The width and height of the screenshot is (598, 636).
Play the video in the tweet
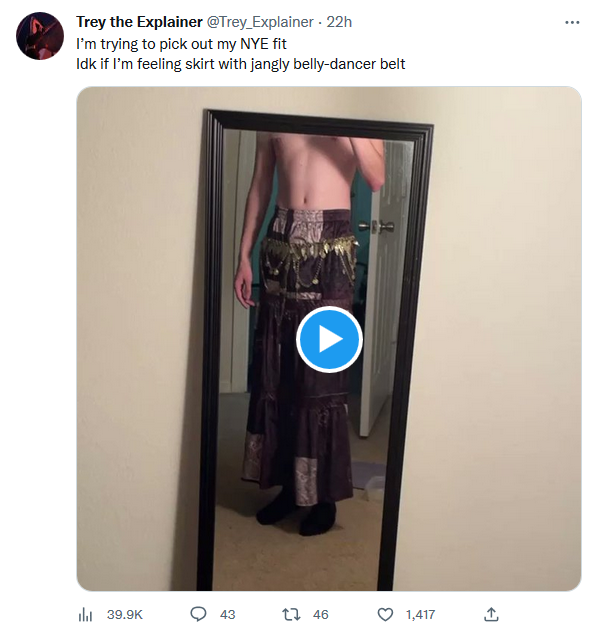coord(329,339)
